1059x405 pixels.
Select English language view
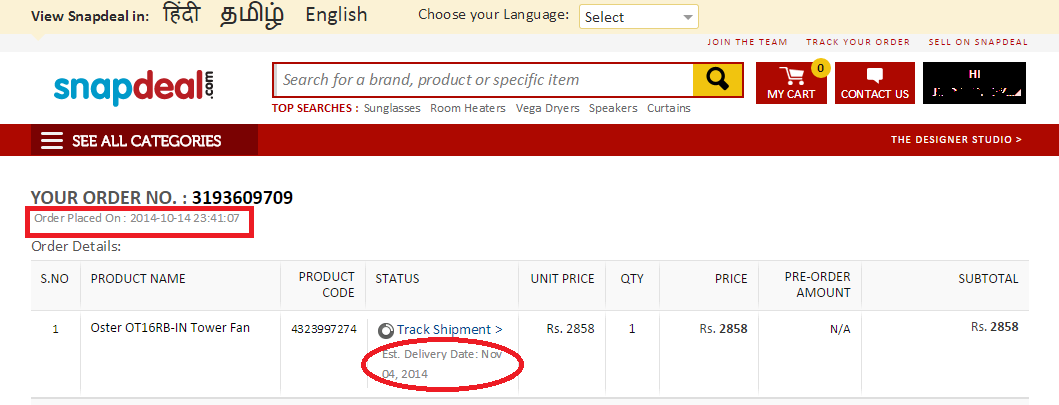click(336, 15)
